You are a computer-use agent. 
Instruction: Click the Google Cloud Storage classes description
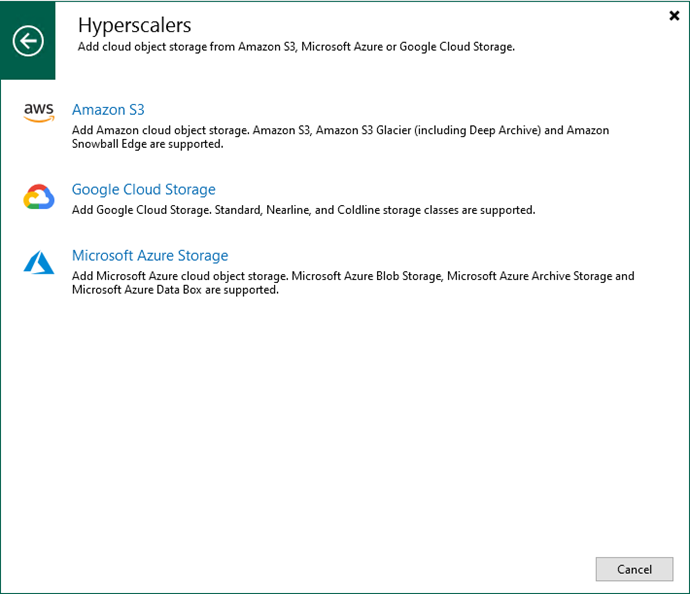point(303,210)
